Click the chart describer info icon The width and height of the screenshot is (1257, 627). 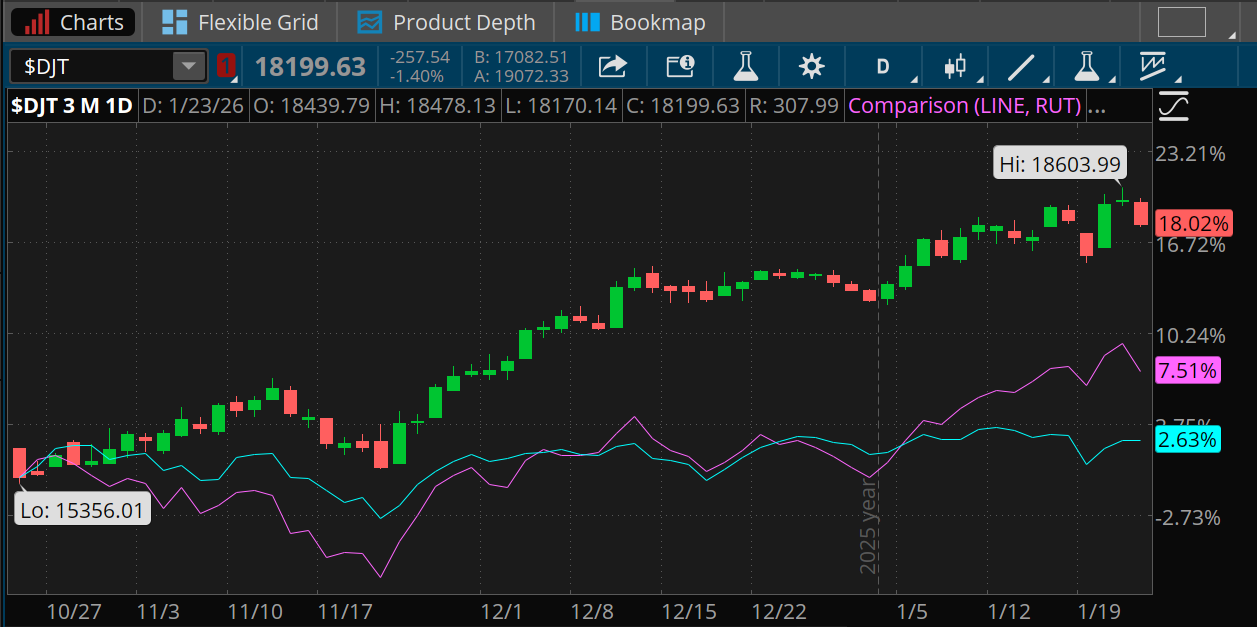point(680,66)
